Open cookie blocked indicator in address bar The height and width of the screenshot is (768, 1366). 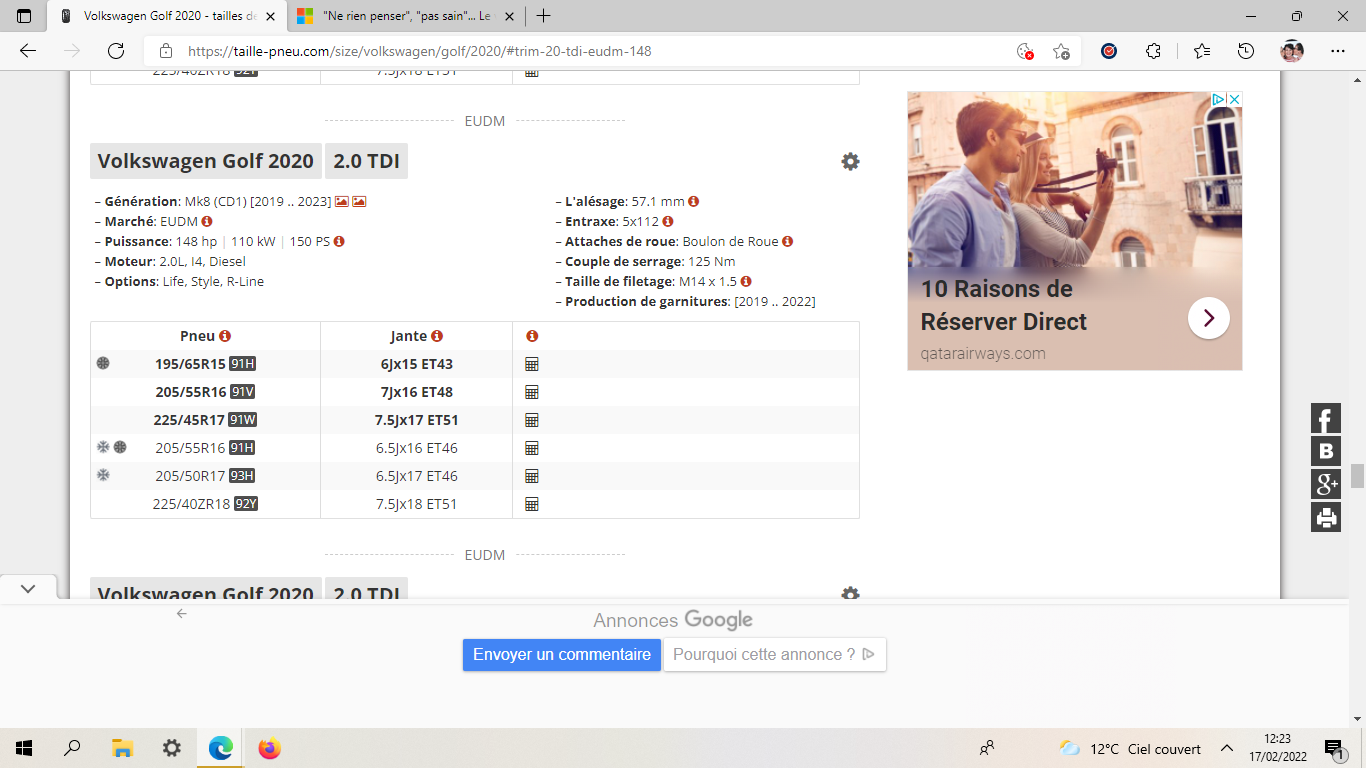1024,51
